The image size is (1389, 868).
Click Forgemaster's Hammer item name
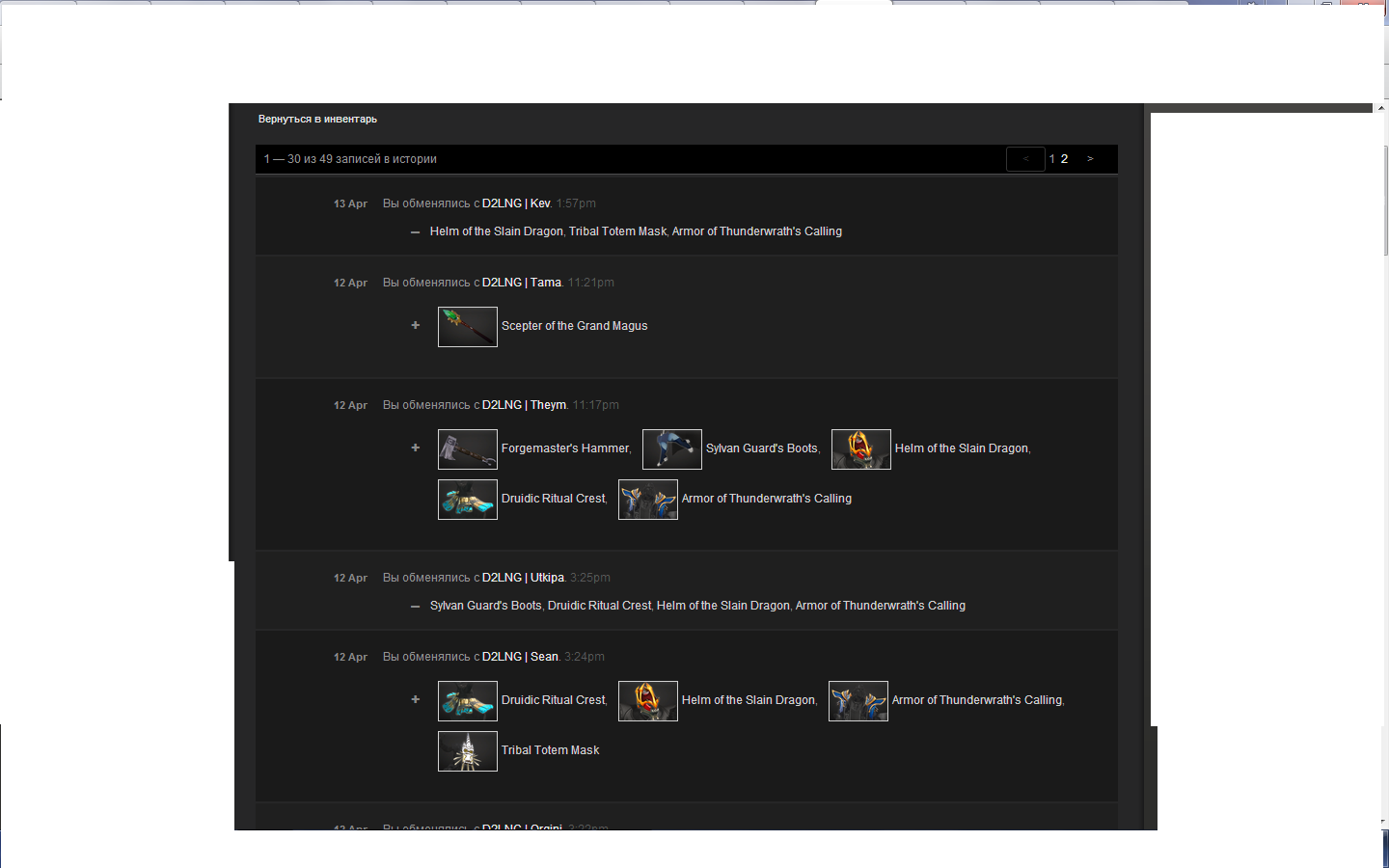[x=565, y=448]
